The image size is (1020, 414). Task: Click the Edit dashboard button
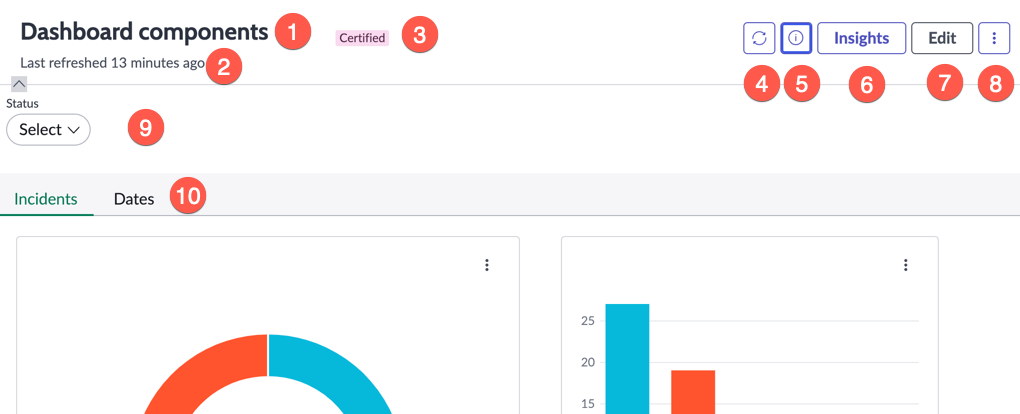942,38
